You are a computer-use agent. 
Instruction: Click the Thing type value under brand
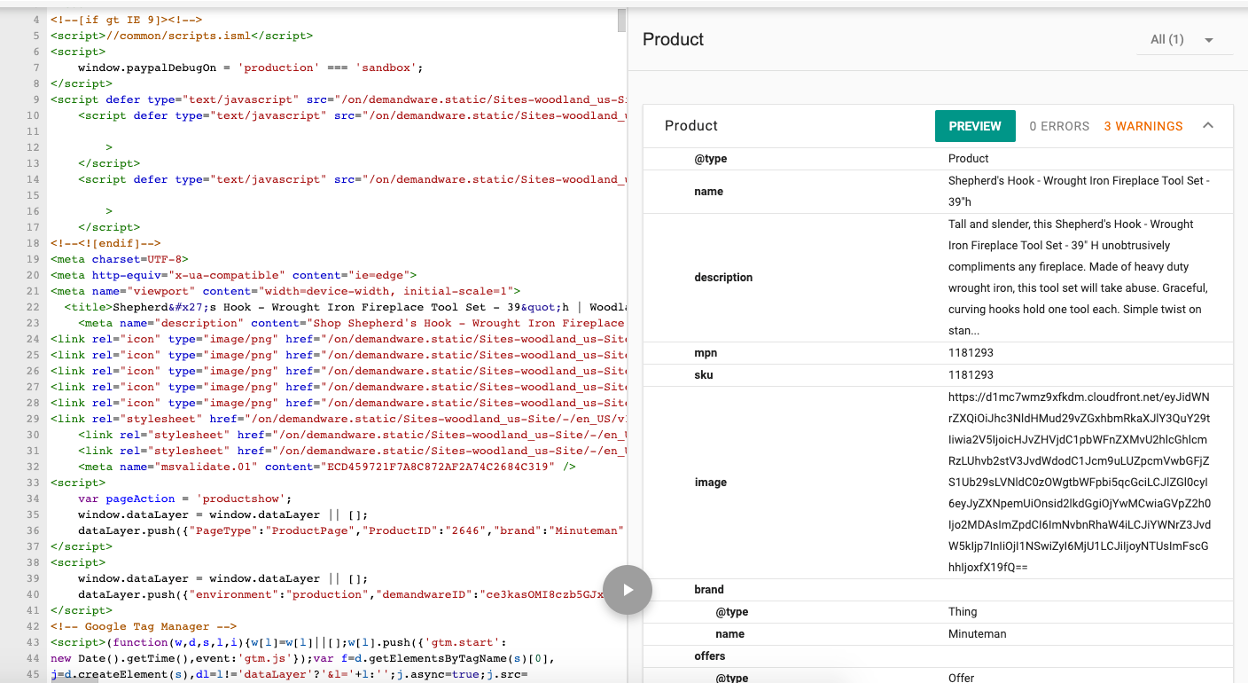(x=963, y=612)
